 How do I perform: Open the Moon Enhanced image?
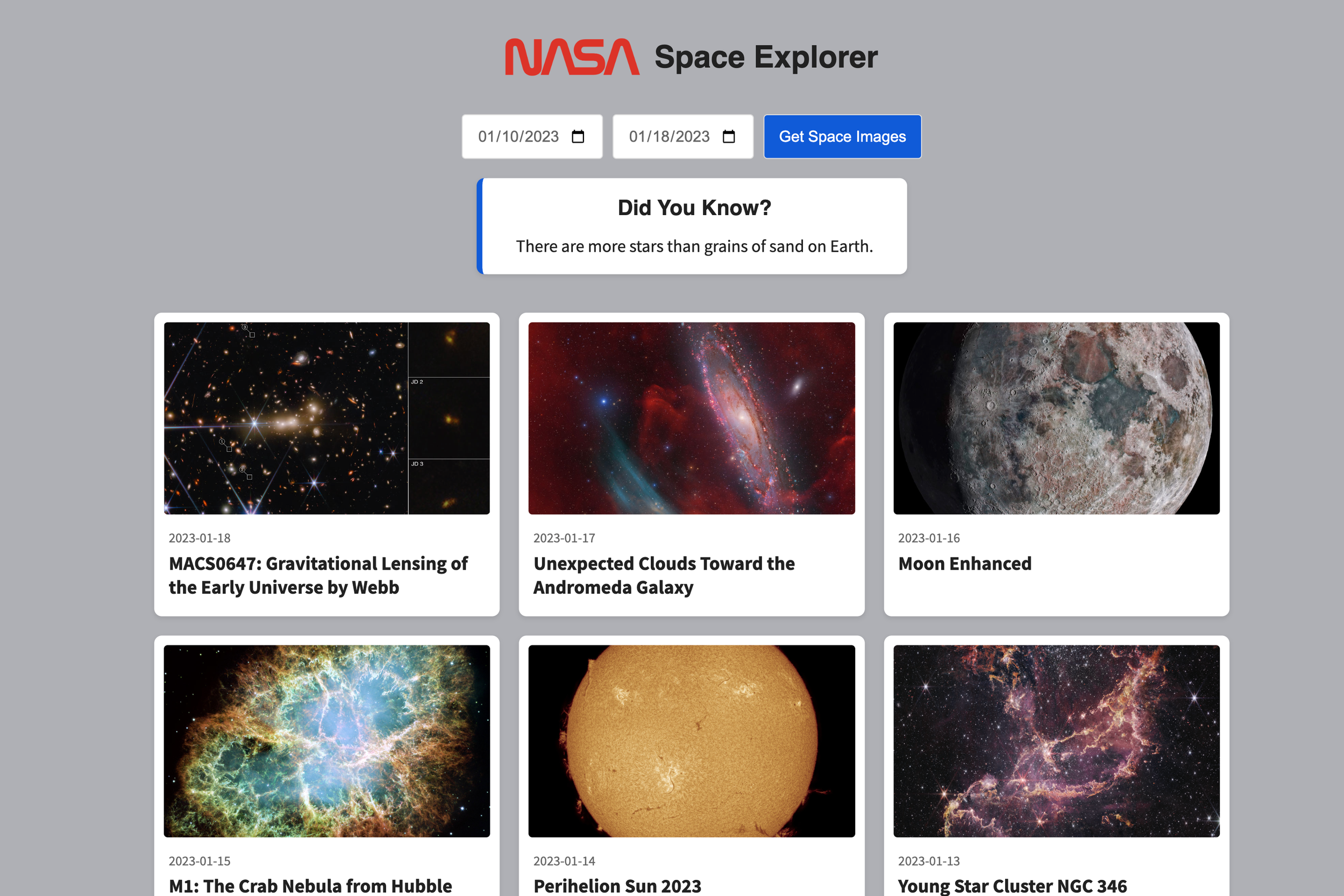[x=1057, y=418]
